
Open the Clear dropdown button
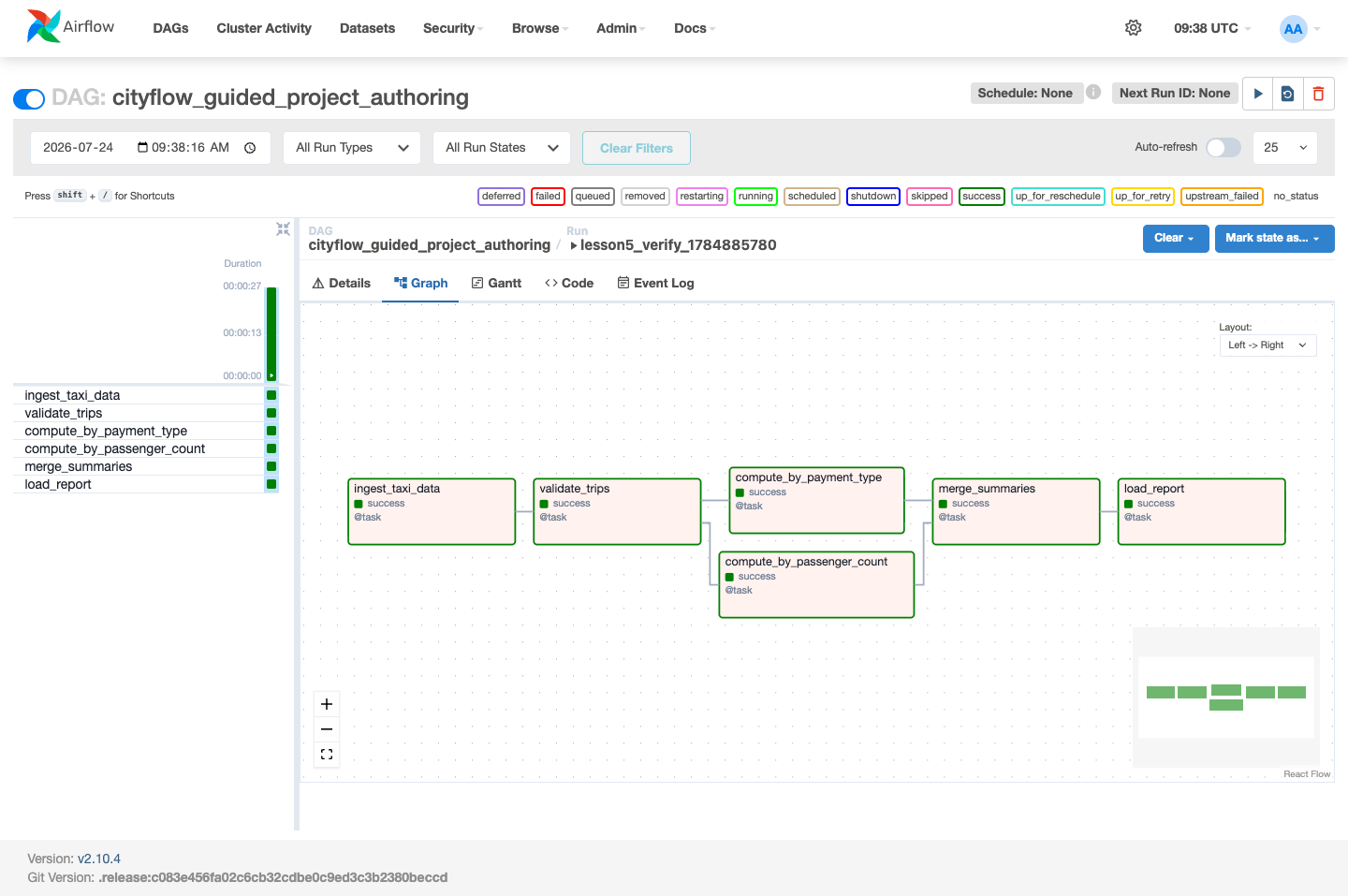[1176, 238]
